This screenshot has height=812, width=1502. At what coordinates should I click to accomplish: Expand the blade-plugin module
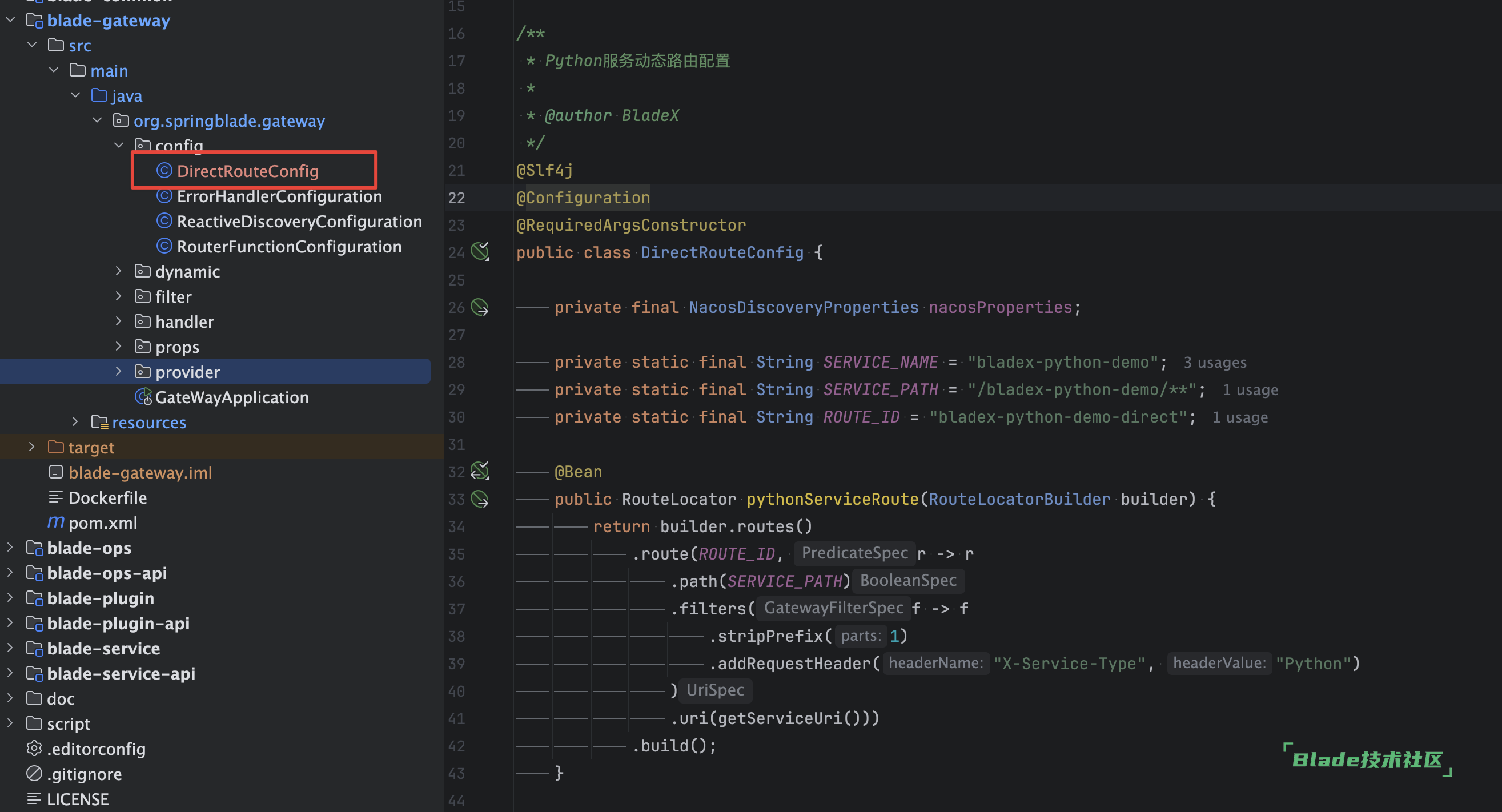(x=10, y=597)
